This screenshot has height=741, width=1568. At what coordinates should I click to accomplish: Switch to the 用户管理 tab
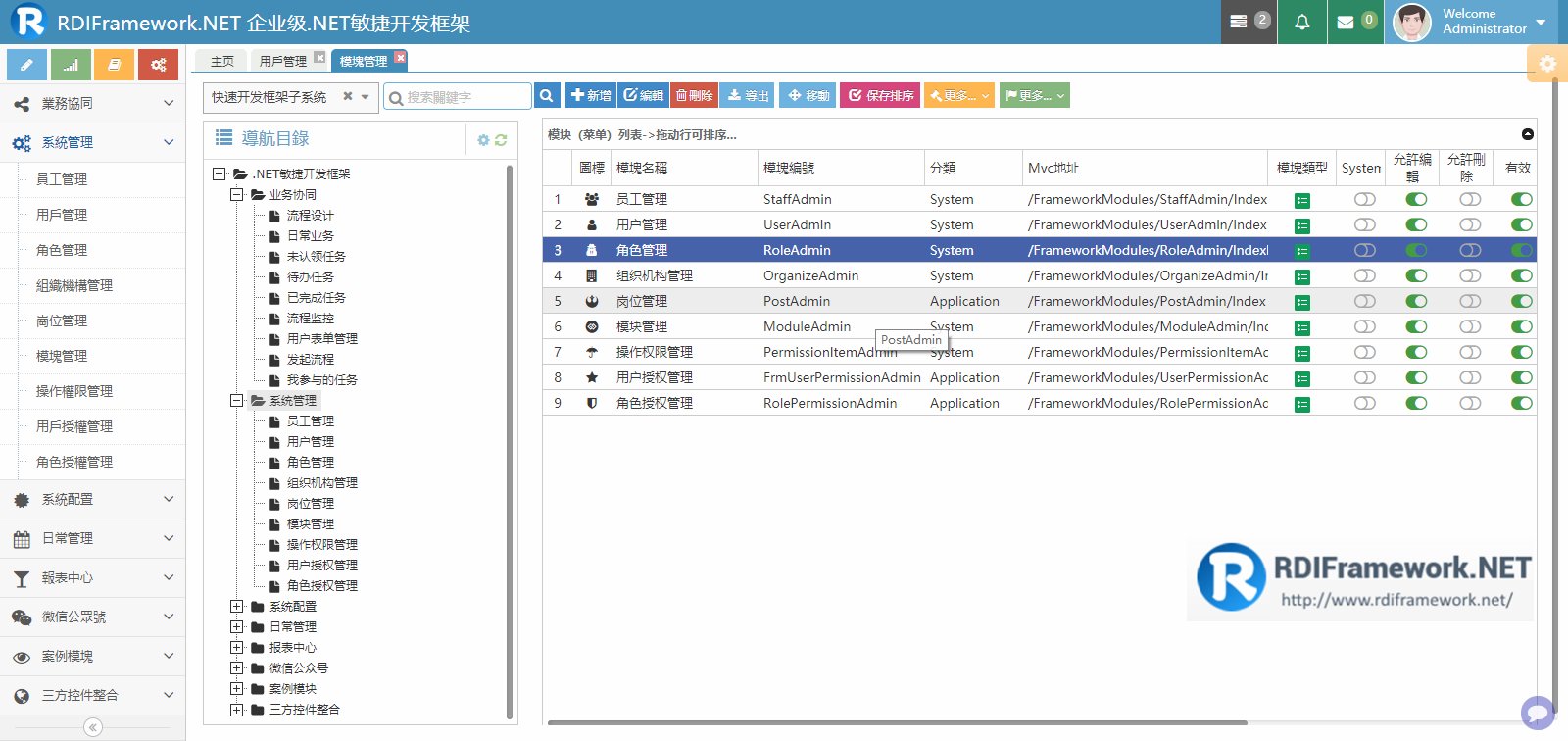283,61
